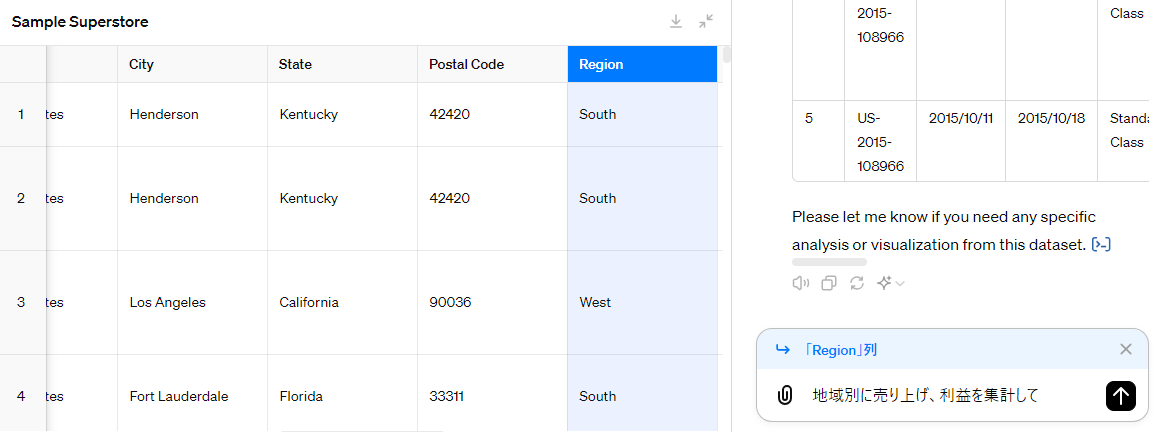Open the model switch sparkle dropdown
This screenshot has height=432, width=1161.
tap(890, 283)
